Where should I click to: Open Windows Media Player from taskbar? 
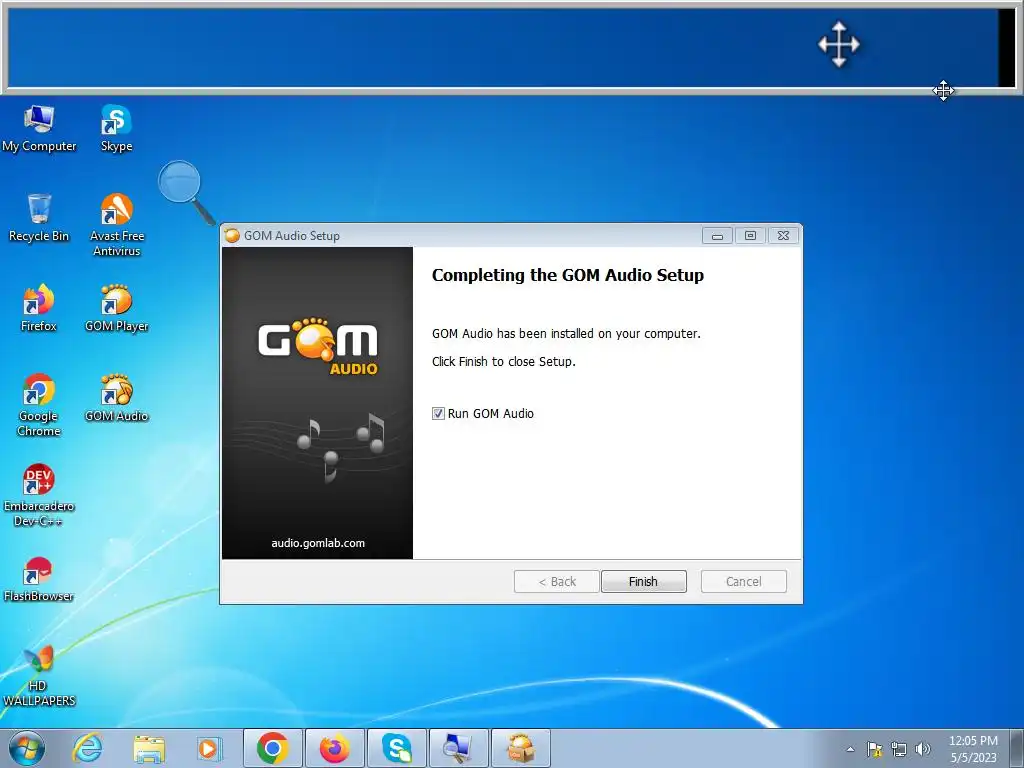[x=209, y=748]
